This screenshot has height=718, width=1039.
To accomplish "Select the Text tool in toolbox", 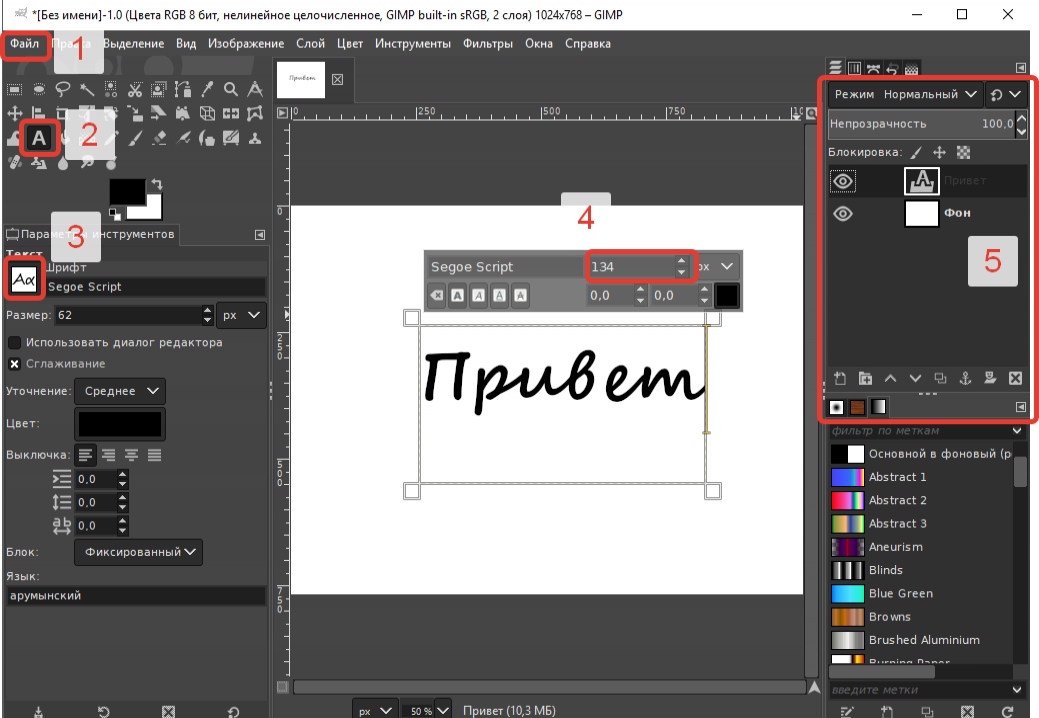I will tap(39, 138).
